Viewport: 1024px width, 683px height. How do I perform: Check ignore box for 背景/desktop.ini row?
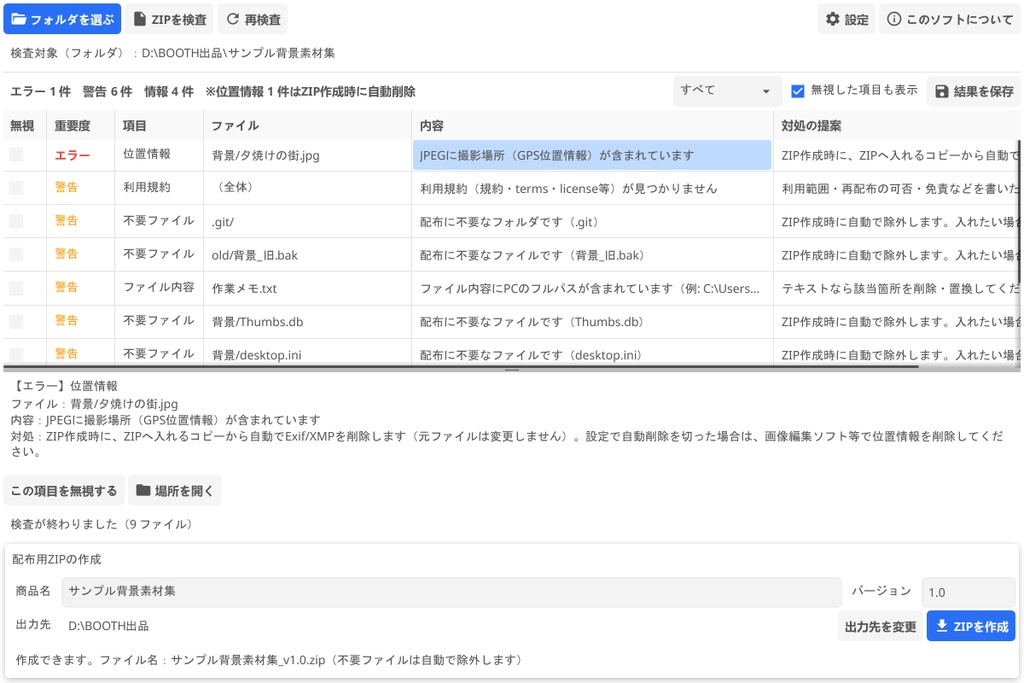(x=16, y=355)
